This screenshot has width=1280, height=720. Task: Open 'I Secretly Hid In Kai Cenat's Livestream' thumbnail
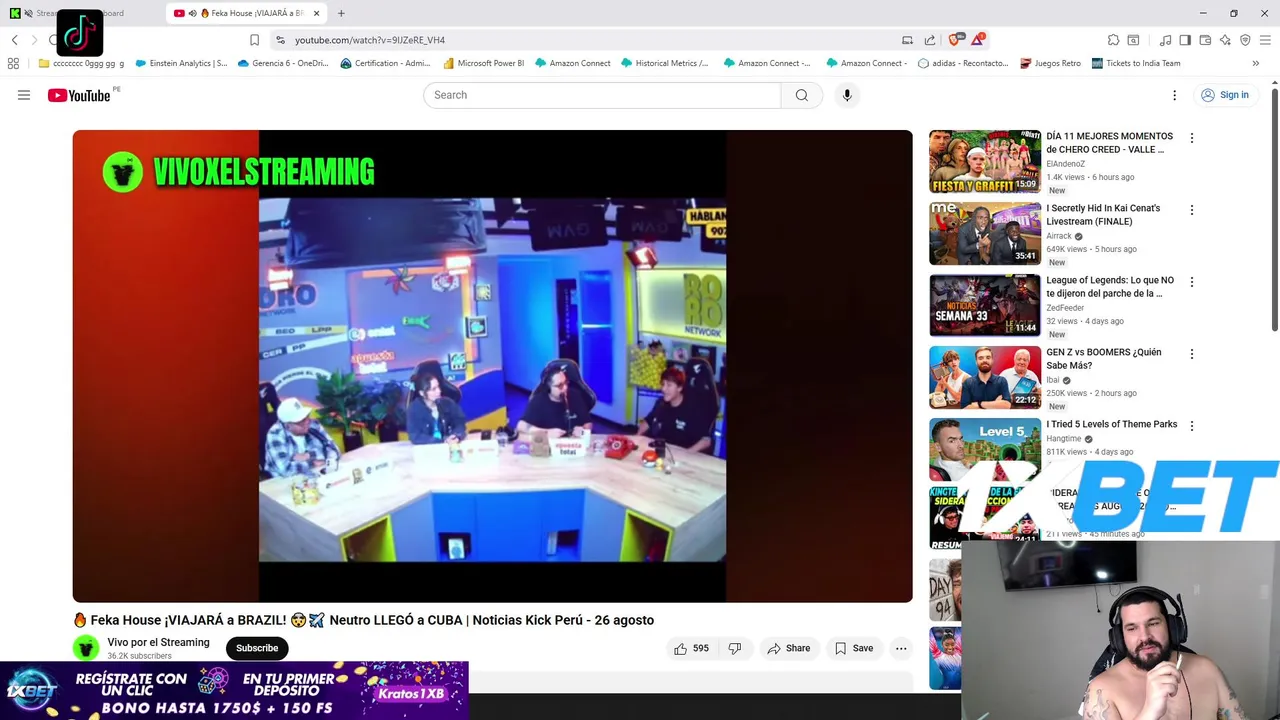pos(985,233)
